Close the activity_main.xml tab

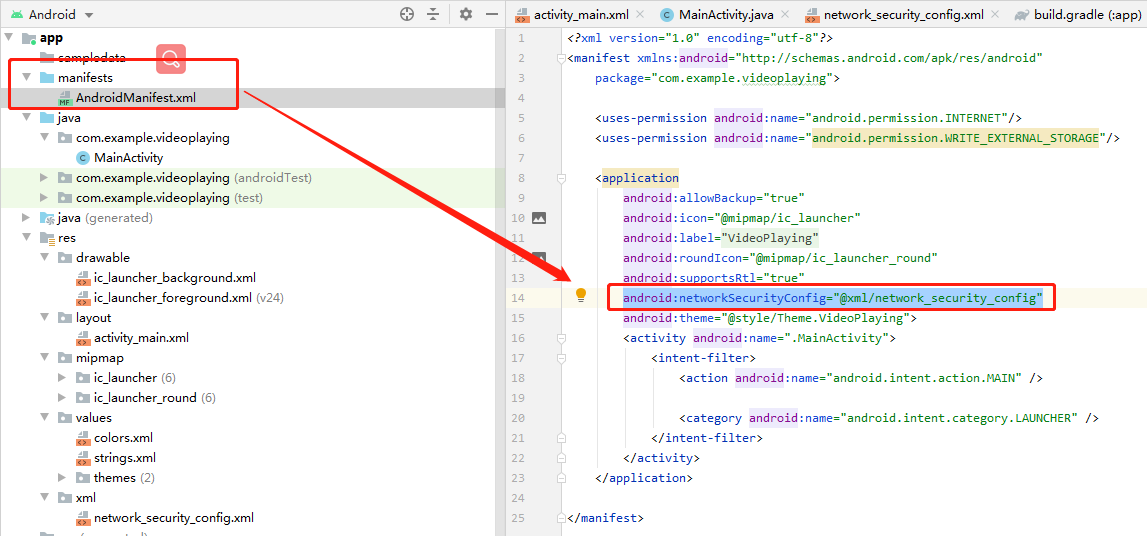pos(640,14)
